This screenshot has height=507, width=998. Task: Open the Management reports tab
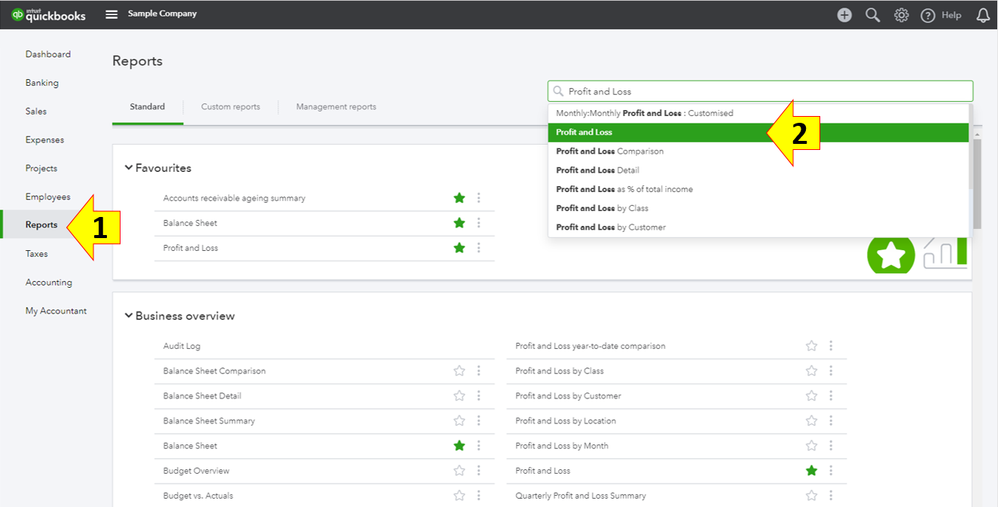tap(336, 107)
